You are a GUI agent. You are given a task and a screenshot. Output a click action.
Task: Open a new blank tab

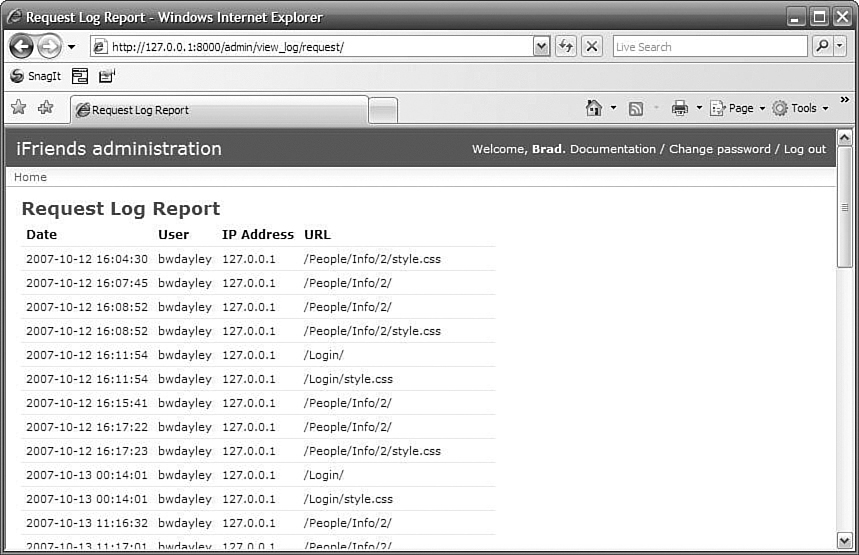pyautogui.click(x=382, y=110)
